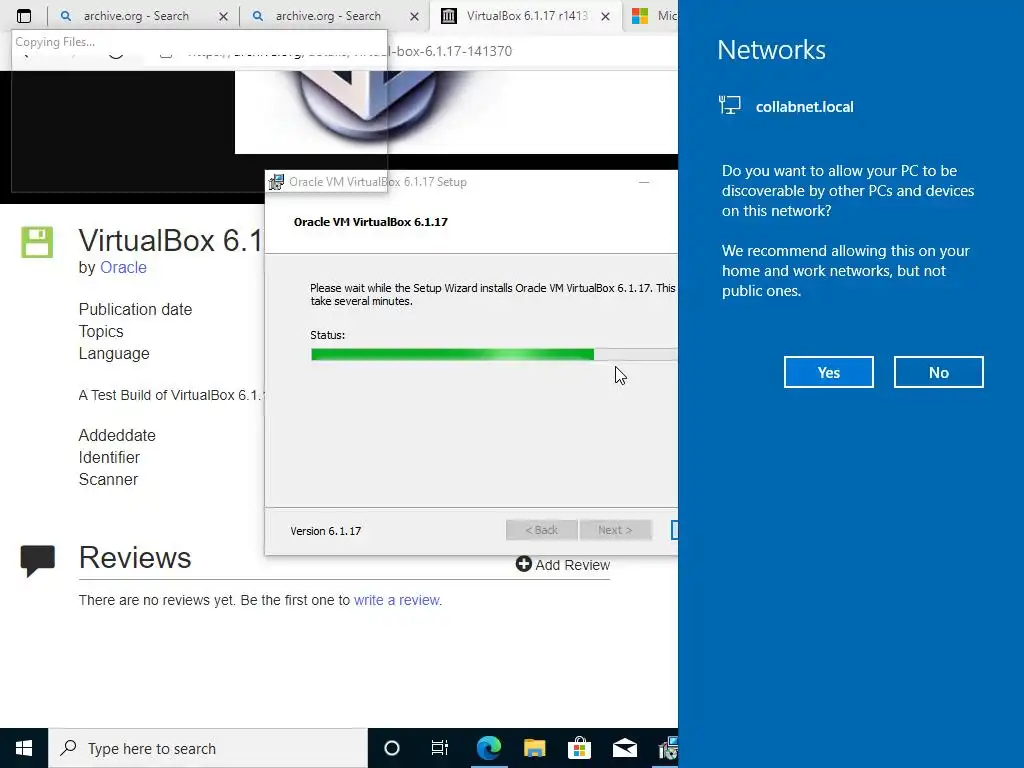Click the VirtualBox Setup title bar icon
The height and width of the screenshot is (768, 1024).
tap(276, 182)
